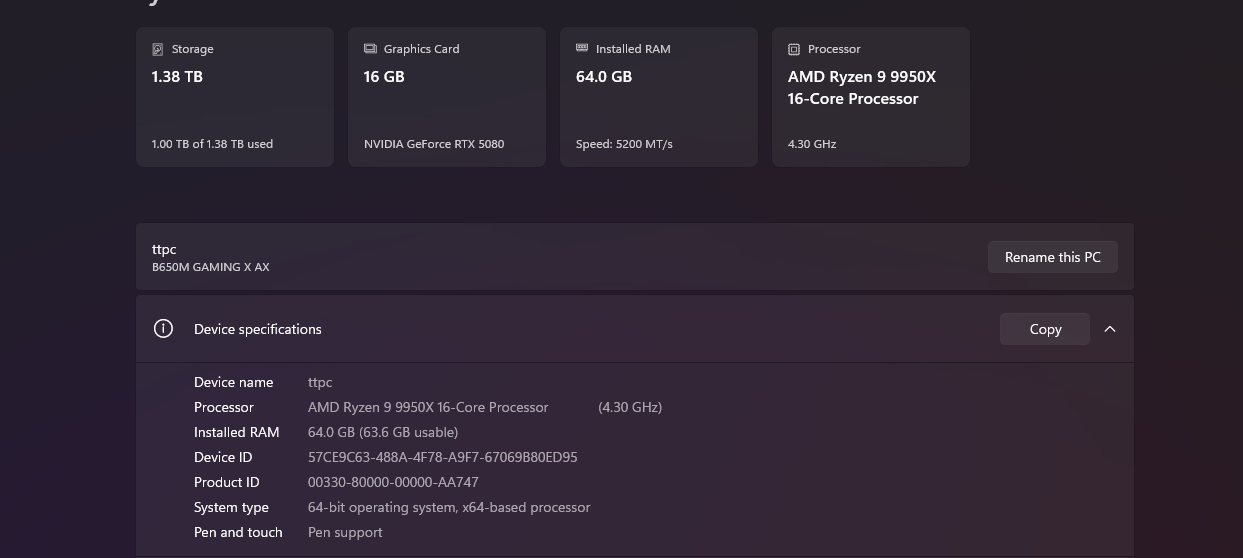
Task: Click the Processor chip icon
Action: (x=794, y=49)
